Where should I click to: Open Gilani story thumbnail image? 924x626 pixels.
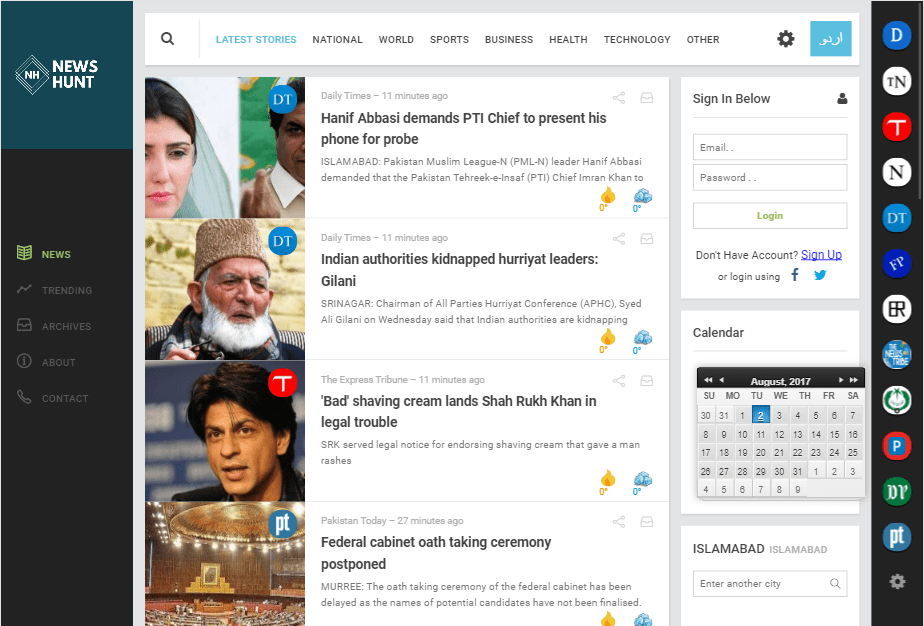point(225,289)
